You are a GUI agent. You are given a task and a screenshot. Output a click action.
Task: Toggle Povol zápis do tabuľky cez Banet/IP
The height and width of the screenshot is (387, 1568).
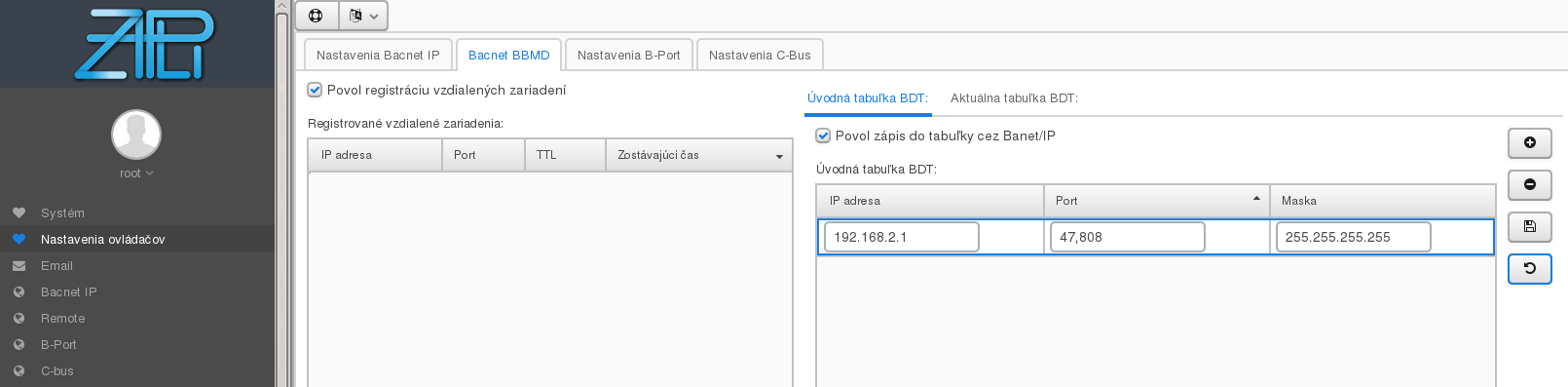click(x=823, y=135)
